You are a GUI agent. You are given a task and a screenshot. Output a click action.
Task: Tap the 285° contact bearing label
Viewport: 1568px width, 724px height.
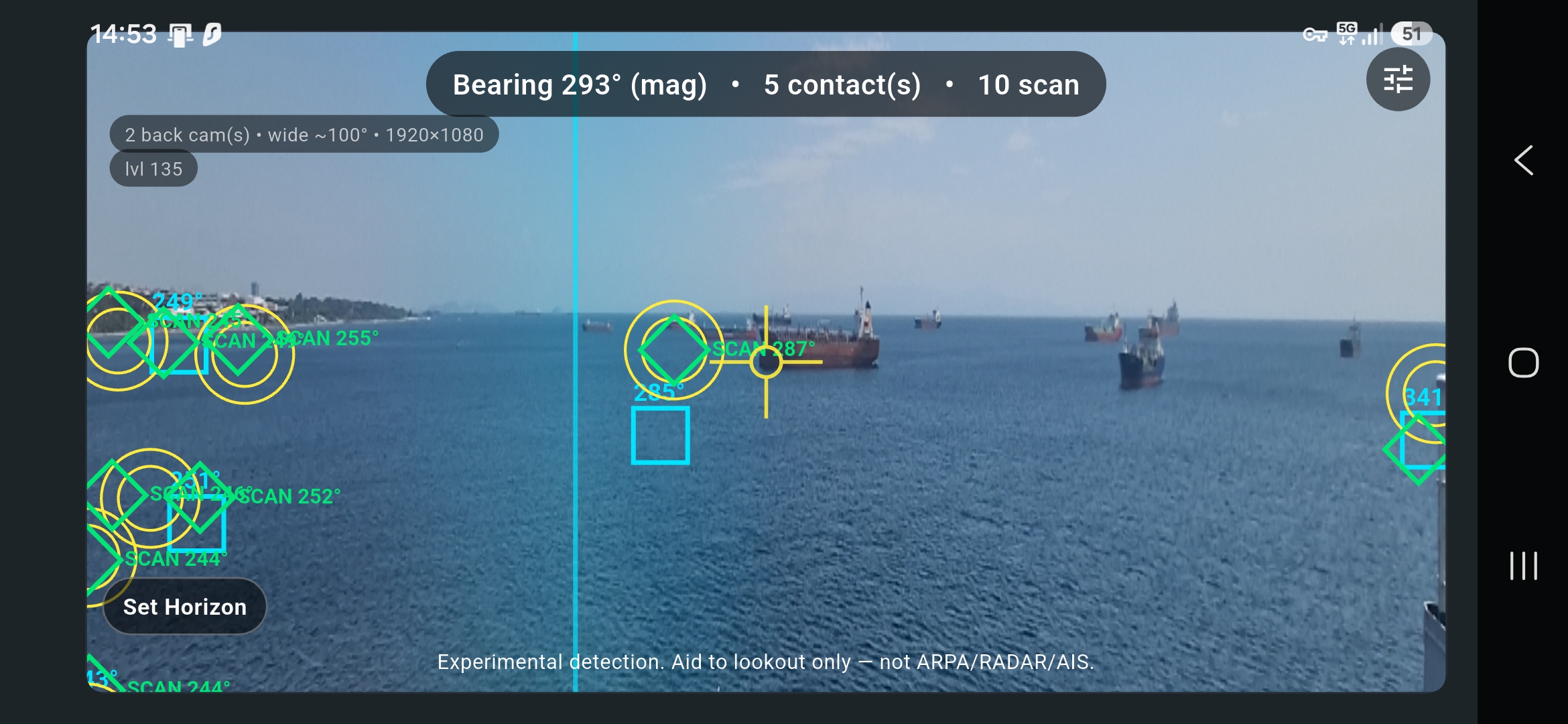[x=659, y=392]
